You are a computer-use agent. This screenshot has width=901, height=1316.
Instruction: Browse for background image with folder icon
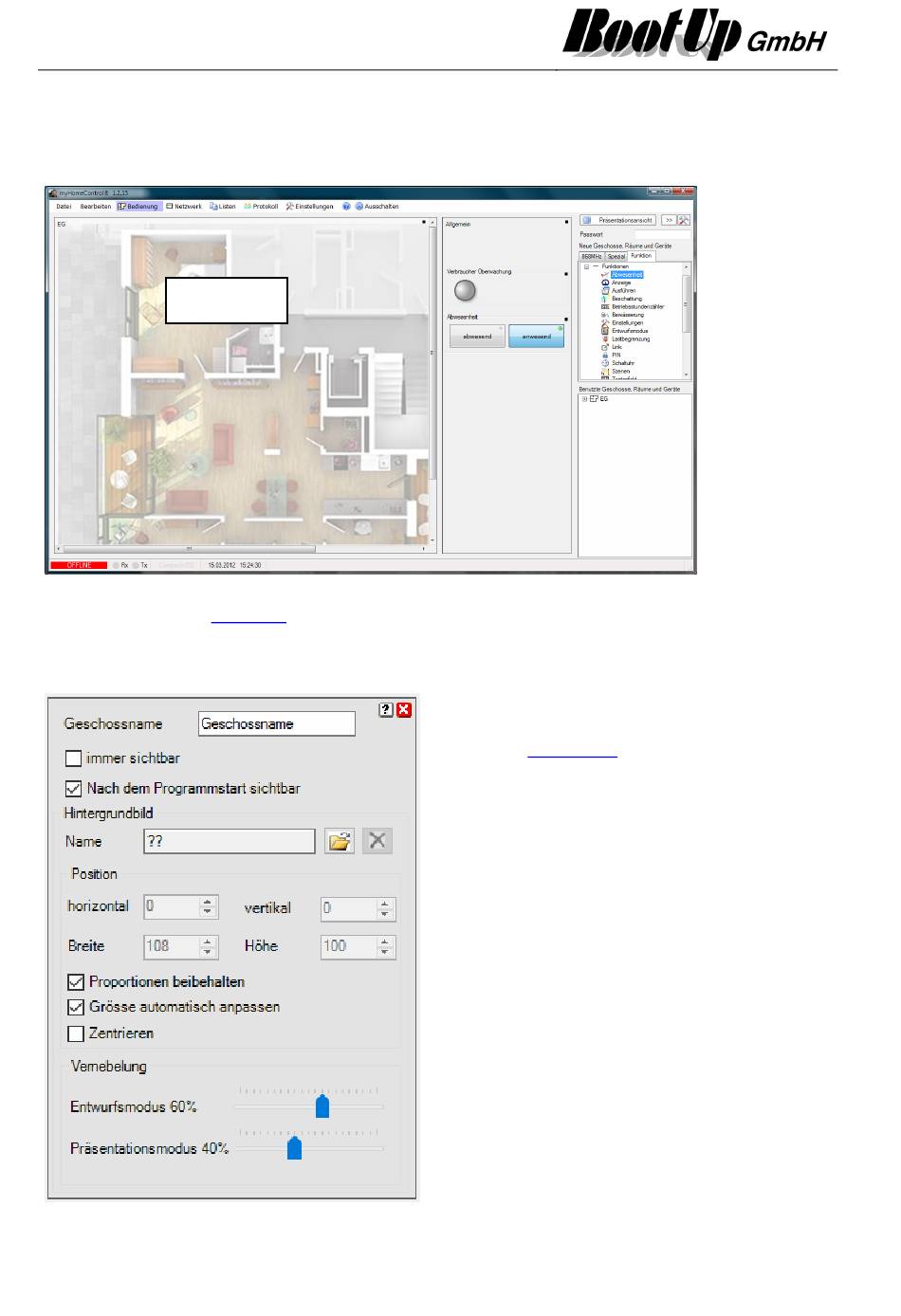coord(340,841)
